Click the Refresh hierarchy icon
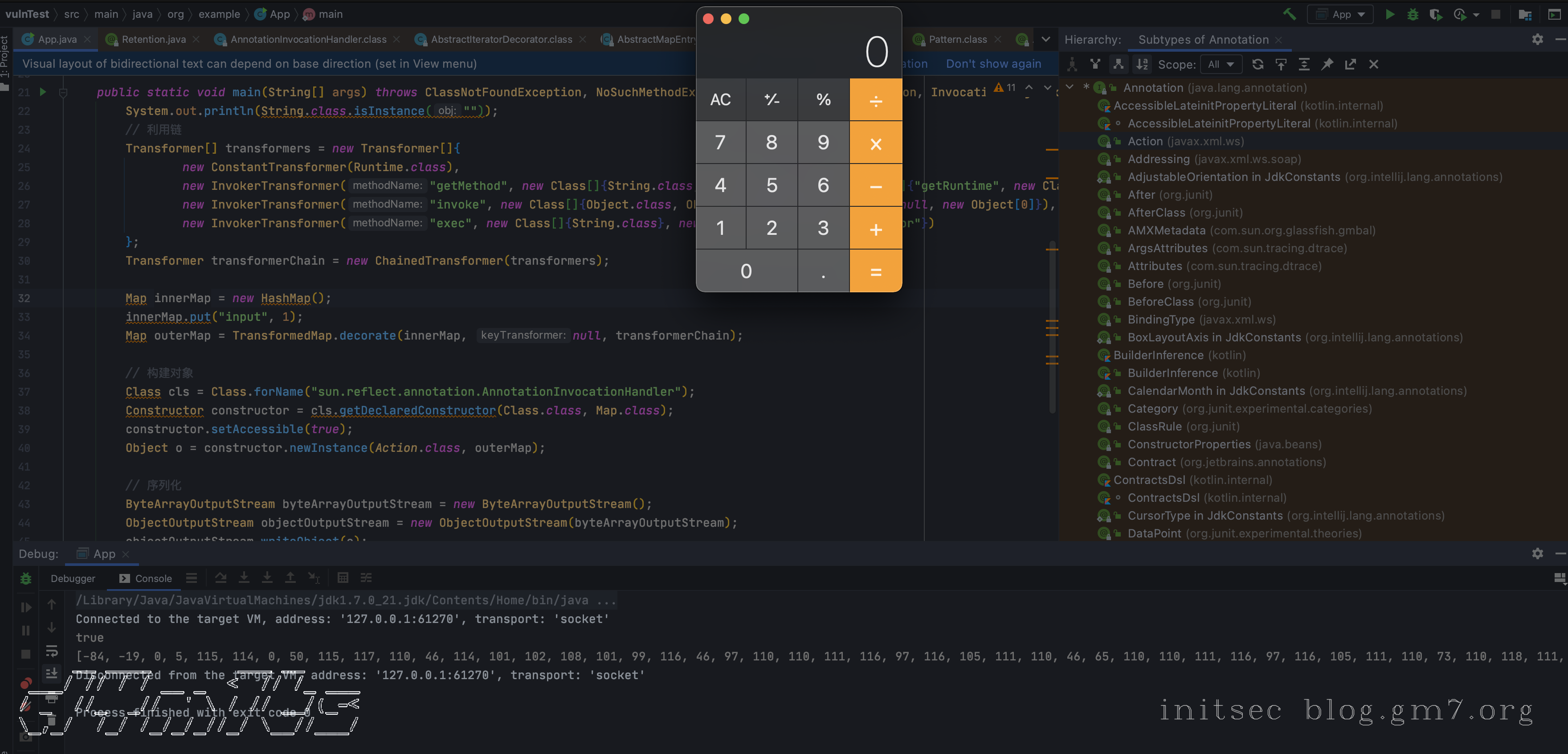 click(1258, 64)
